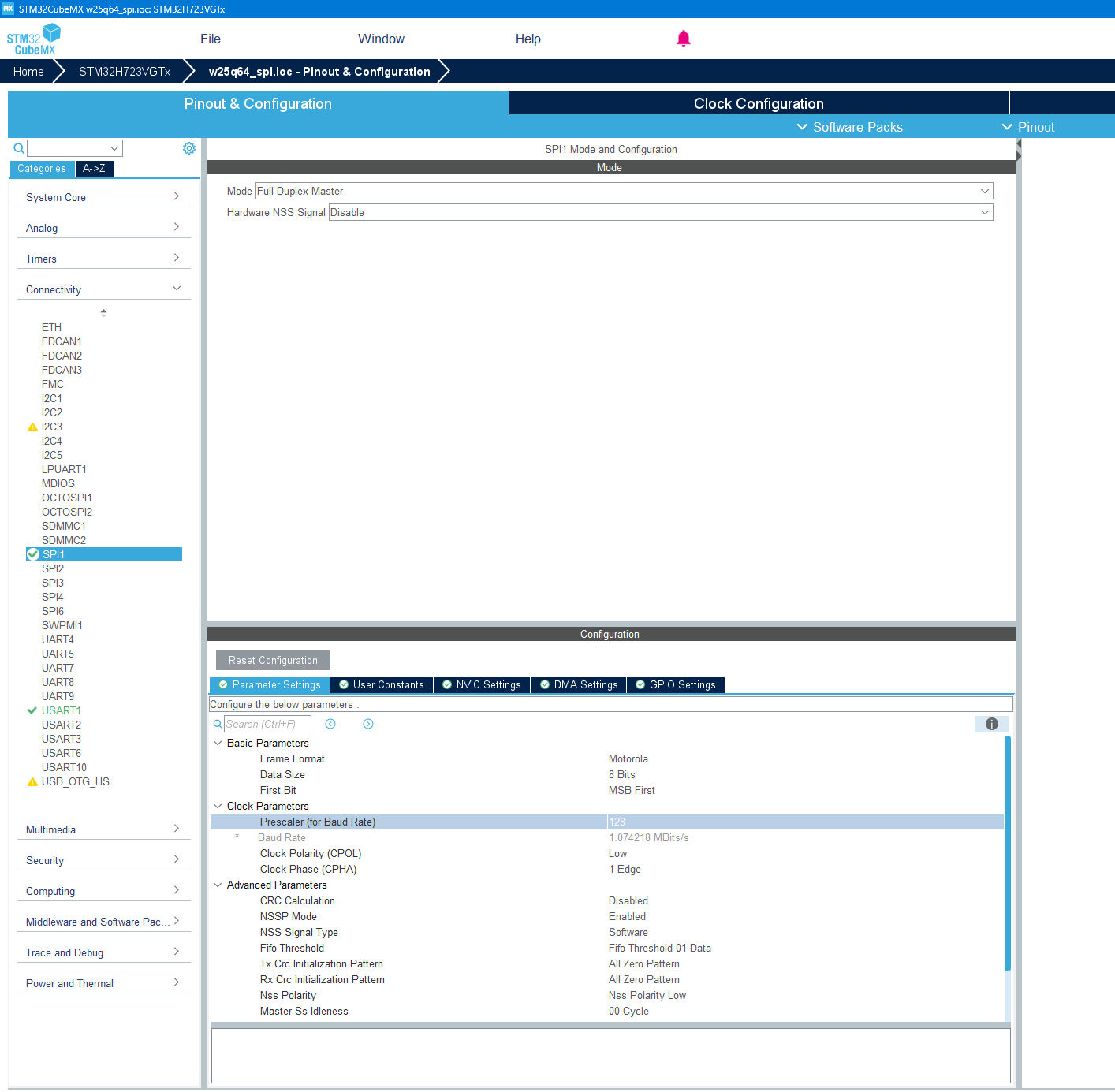Click the w25q64_spi.ioc breadcrumb
The width and height of the screenshot is (1115, 1092).
[x=319, y=71]
